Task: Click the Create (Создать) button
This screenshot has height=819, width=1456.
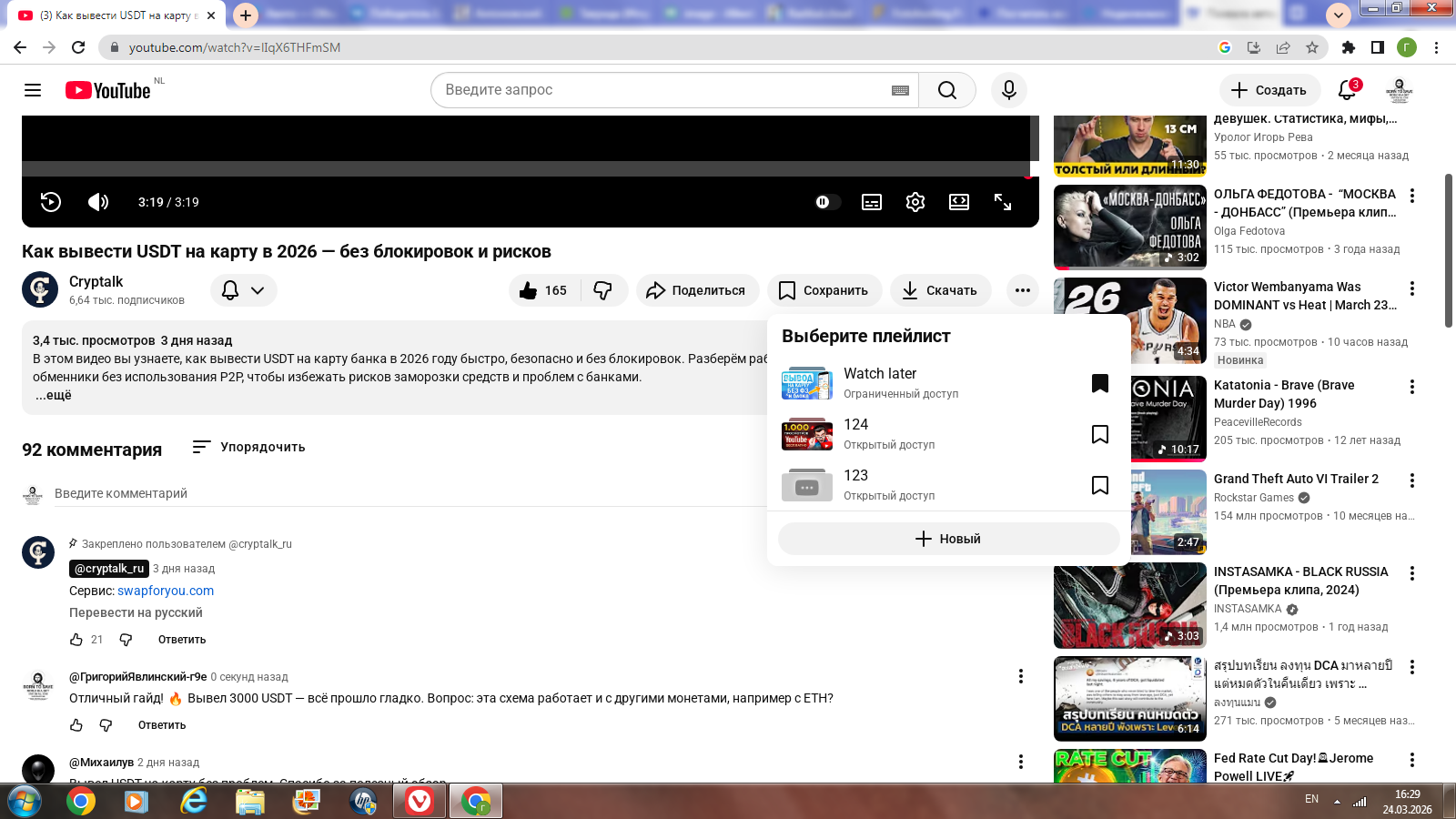Action: tap(1269, 90)
